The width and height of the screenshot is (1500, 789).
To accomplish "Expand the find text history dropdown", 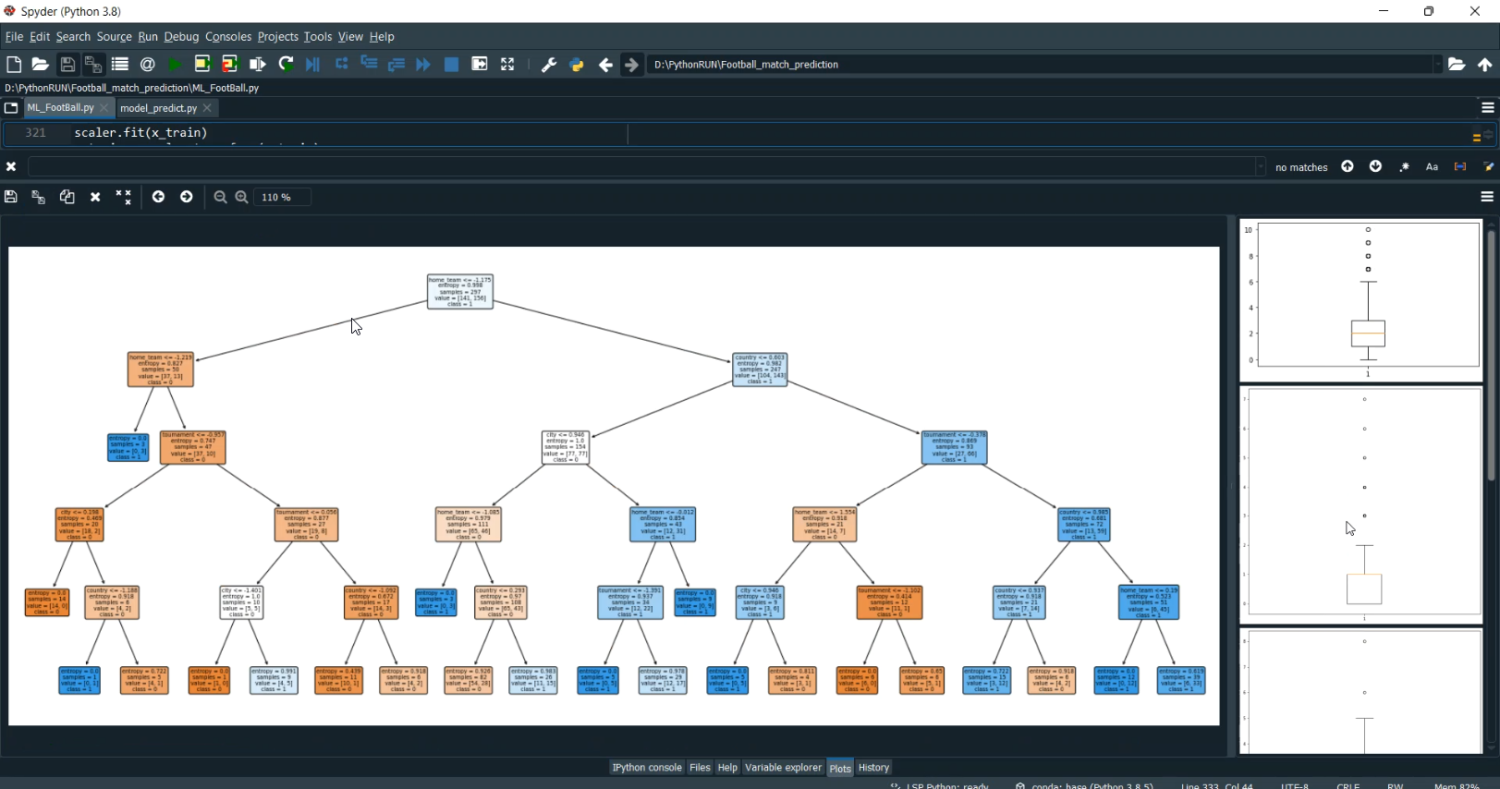I will point(1260,167).
